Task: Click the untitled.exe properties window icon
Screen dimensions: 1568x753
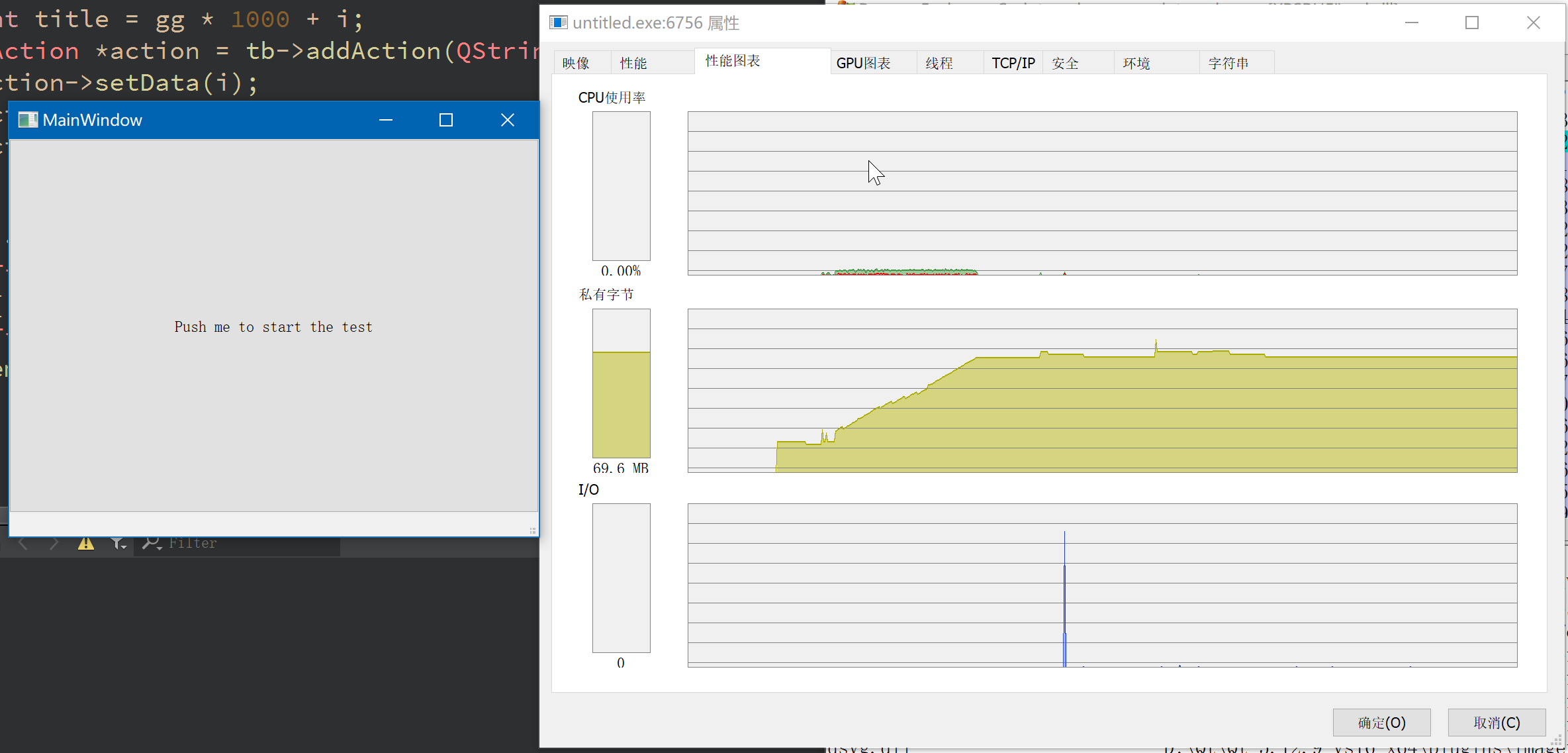Action: (559, 23)
